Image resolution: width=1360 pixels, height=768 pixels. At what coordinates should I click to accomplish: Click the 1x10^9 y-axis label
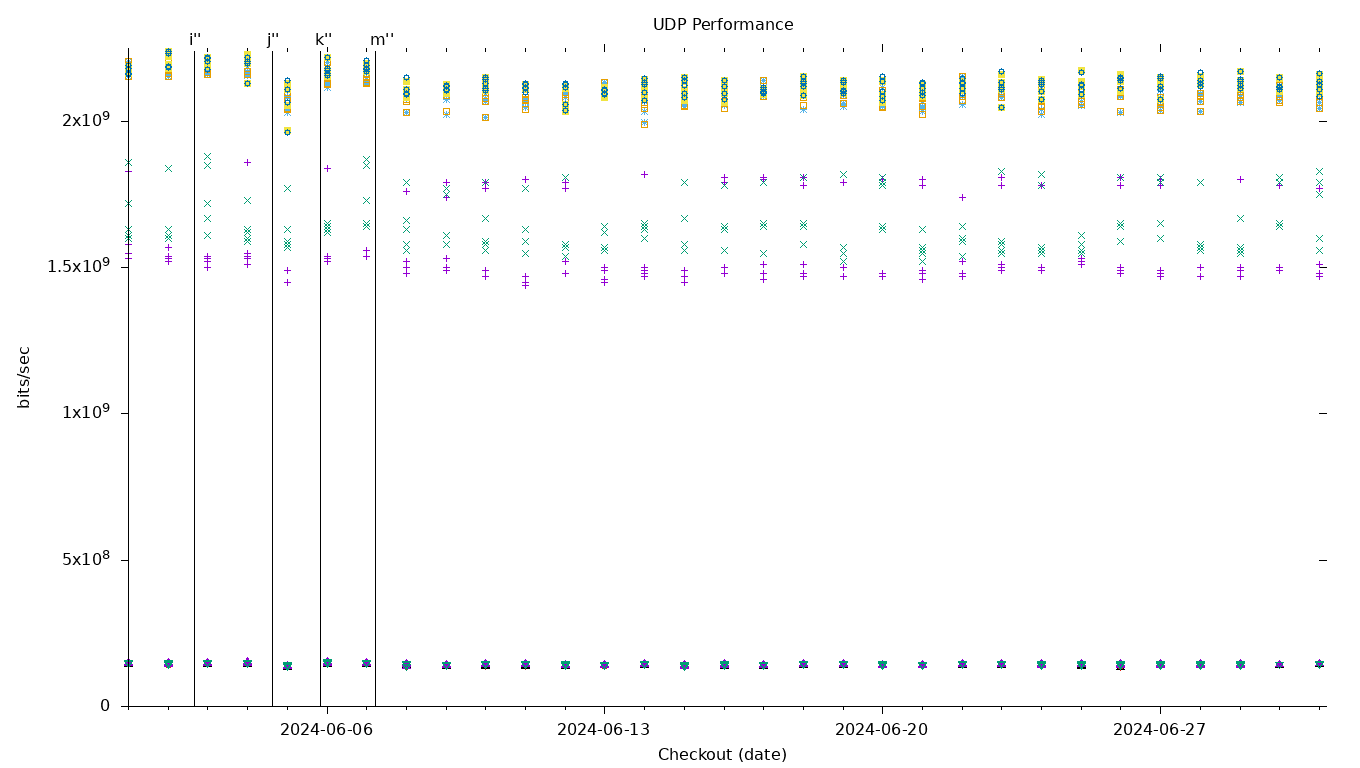(86, 413)
